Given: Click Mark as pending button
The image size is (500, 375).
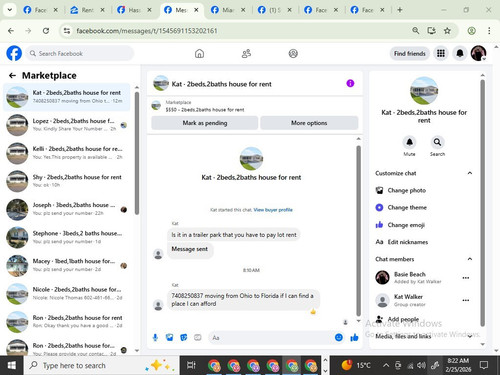Looking at the screenshot, I should click(205, 123).
